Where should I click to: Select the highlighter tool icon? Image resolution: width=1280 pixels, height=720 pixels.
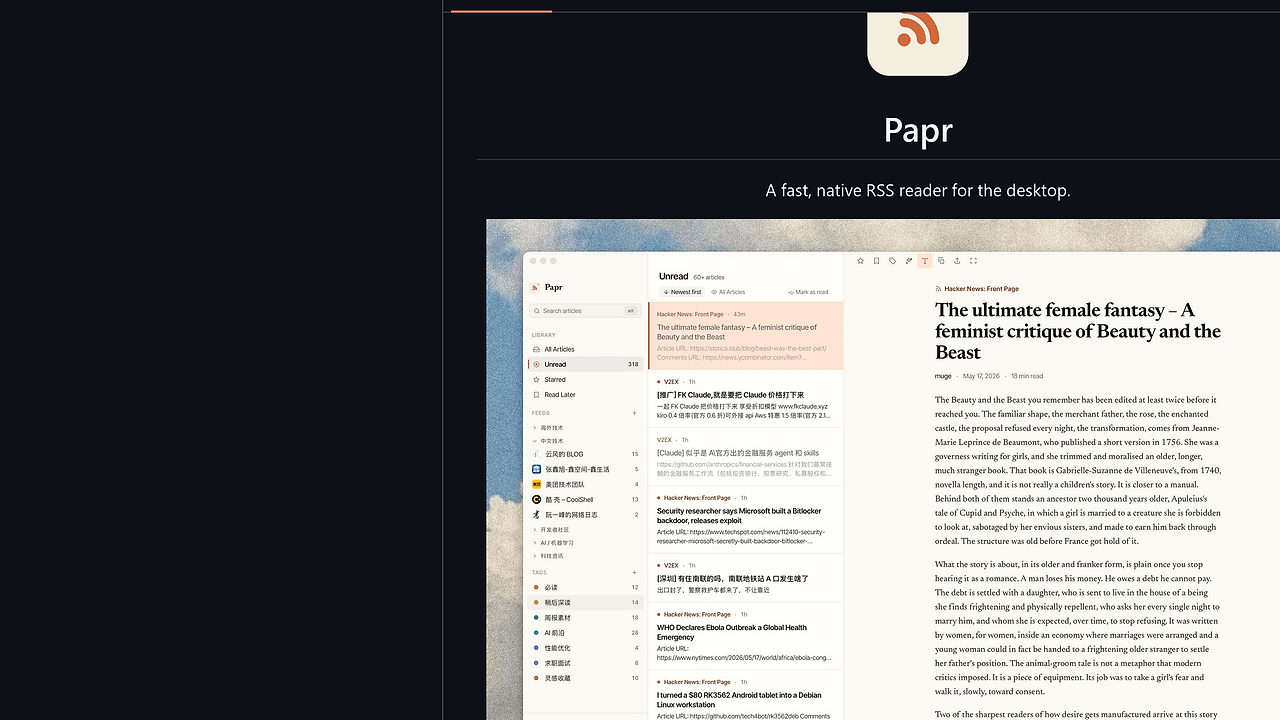pos(908,261)
